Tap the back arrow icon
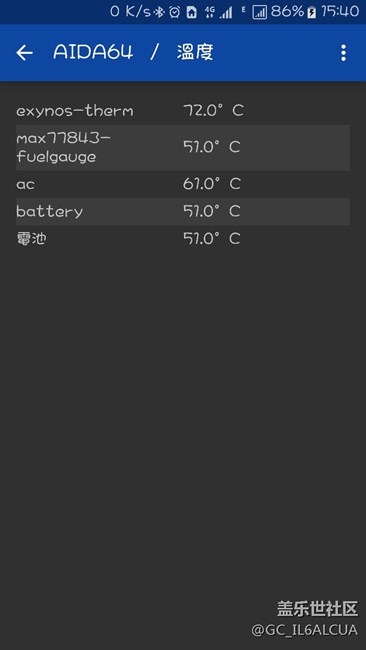This screenshot has width=366, height=650. pos(24,53)
